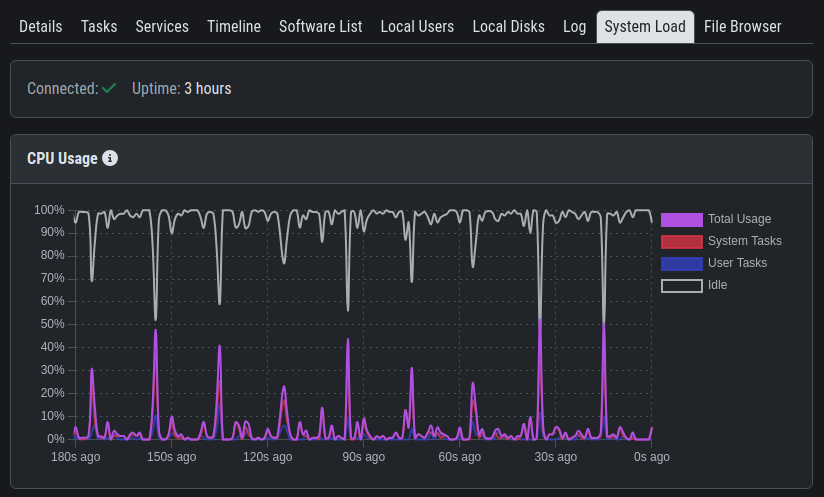Viewport: 824px width, 497px height.
Task: Click the red System Tasks legend swatch
Action: 681,241
